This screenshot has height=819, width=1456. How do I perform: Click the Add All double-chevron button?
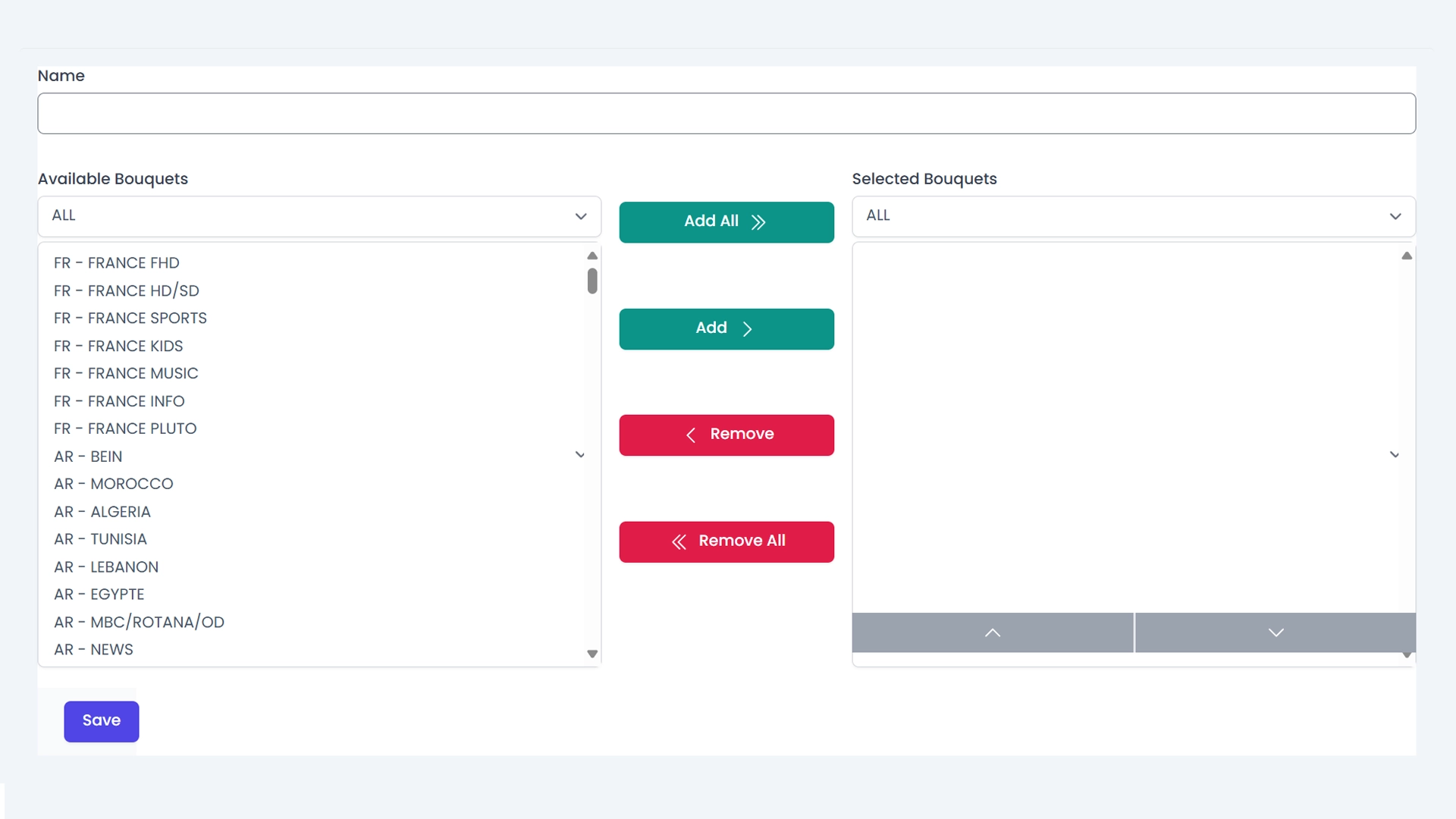(x=726, y=221)
